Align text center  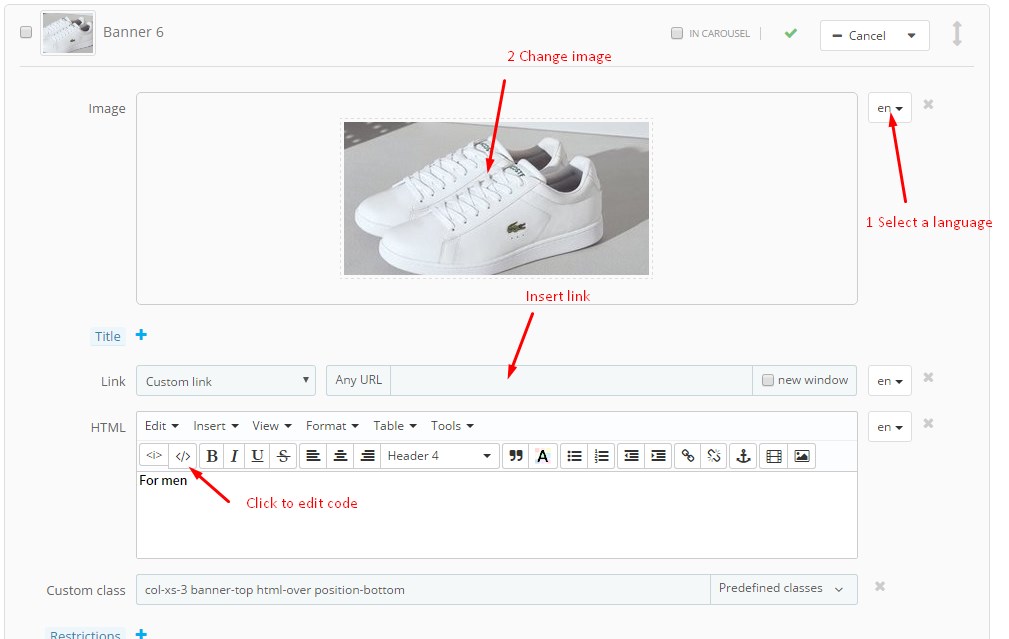[340, 456]
